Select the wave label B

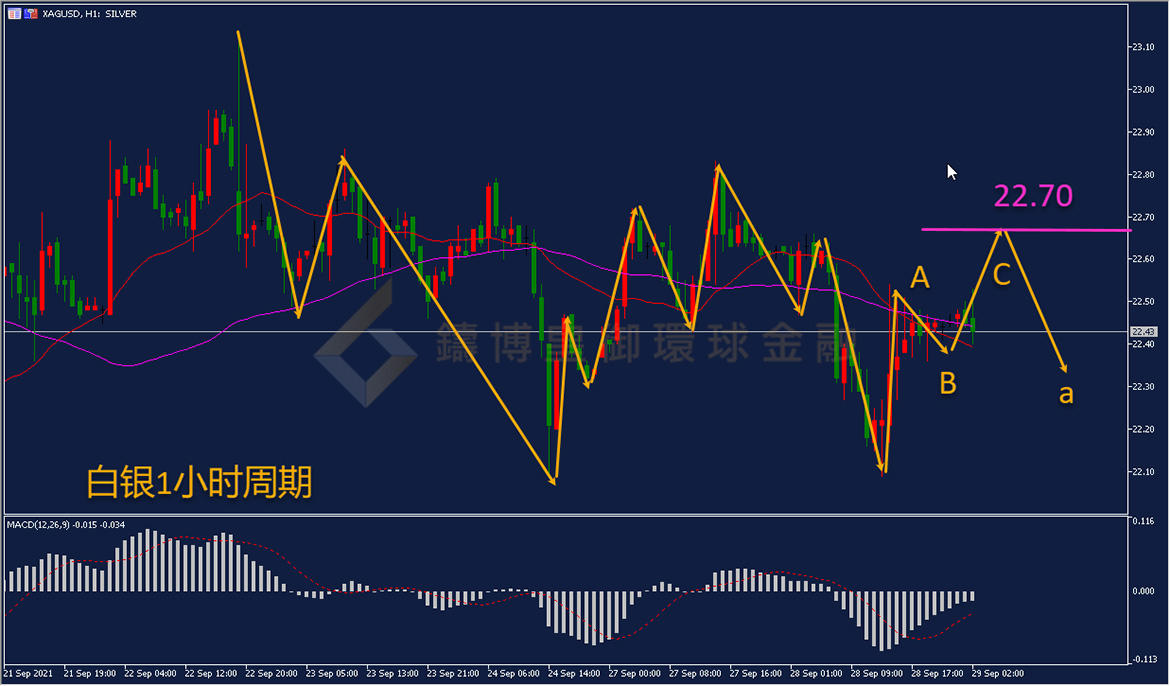pos(948,382)
